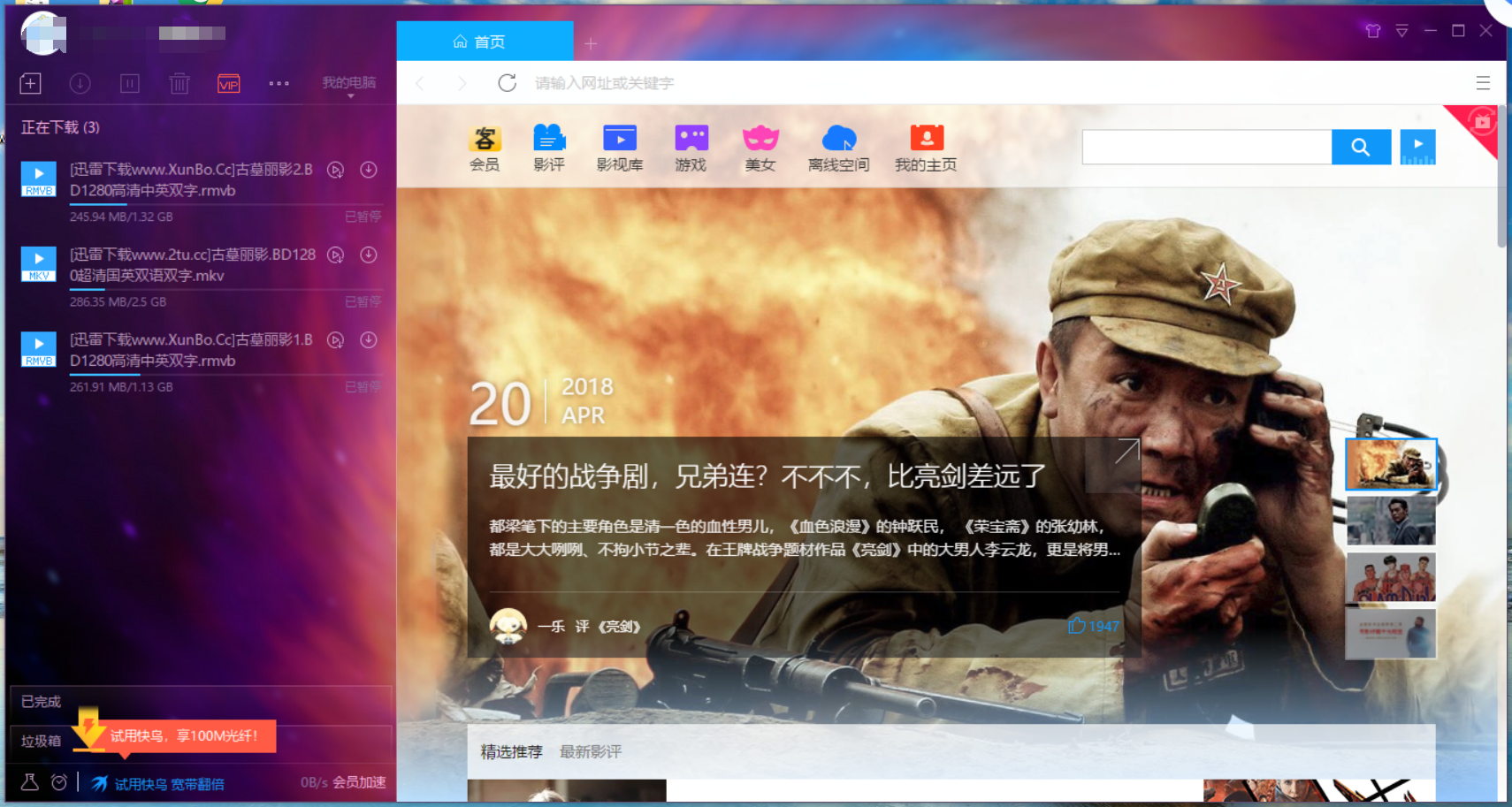Screen dimensions: 1512x807
Task: Like the article with thumbs up 1947
Action: [1093, 626]
